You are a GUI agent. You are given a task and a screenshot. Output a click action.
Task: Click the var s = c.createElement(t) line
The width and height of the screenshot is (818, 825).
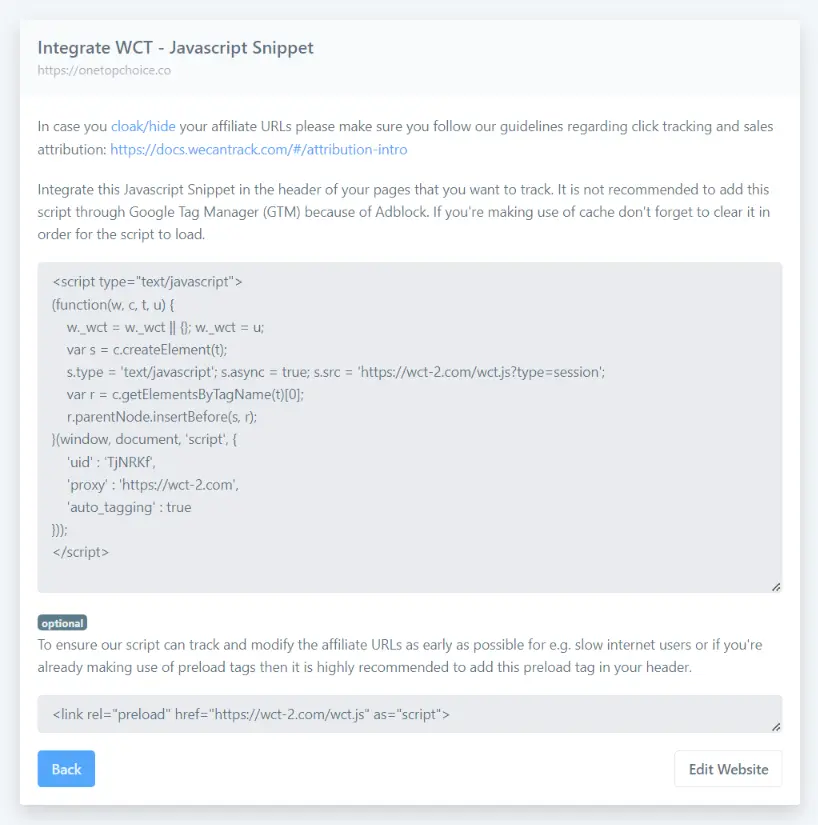[x=147, y=349]
